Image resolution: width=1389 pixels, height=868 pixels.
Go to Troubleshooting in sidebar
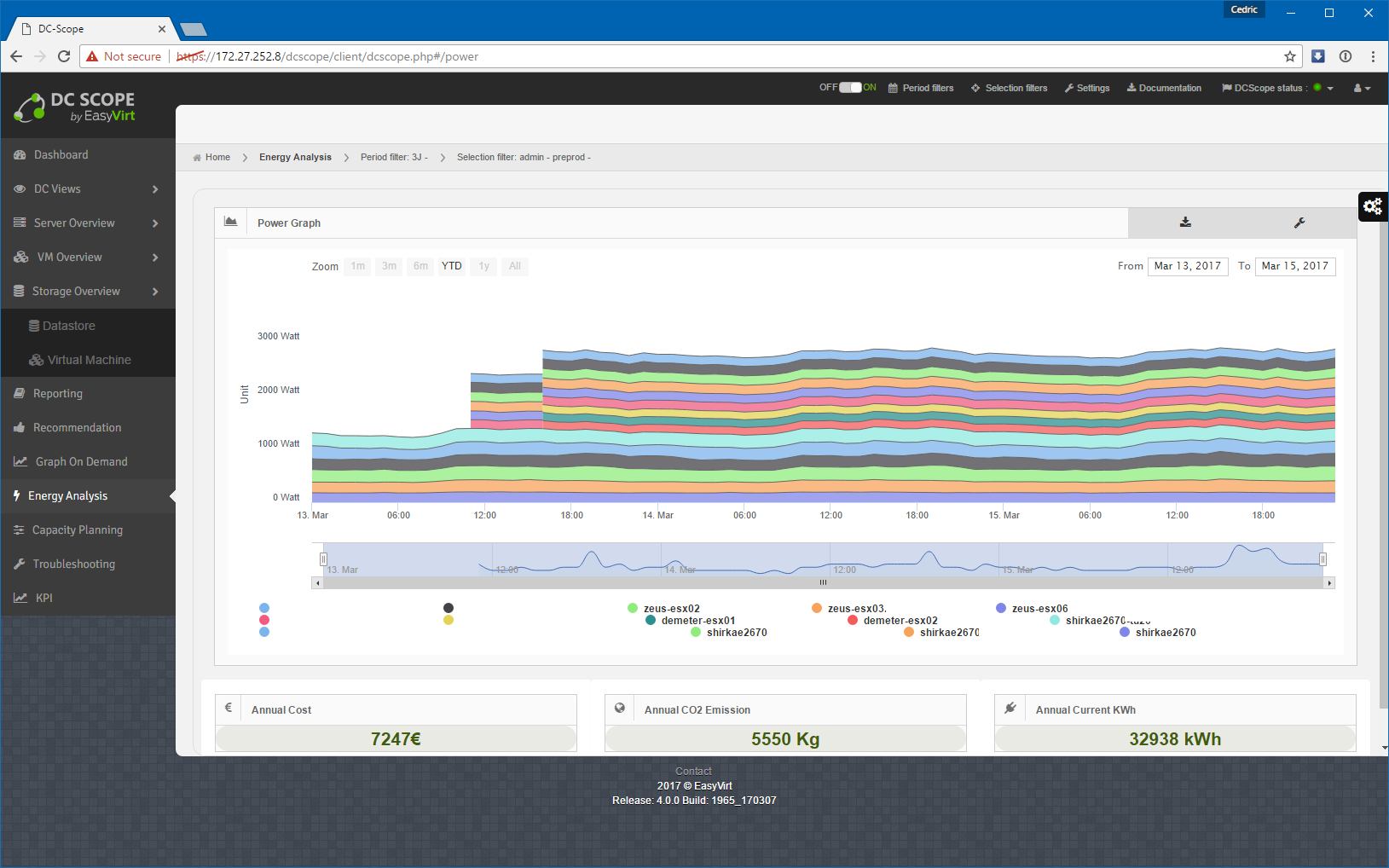(73, 564)
